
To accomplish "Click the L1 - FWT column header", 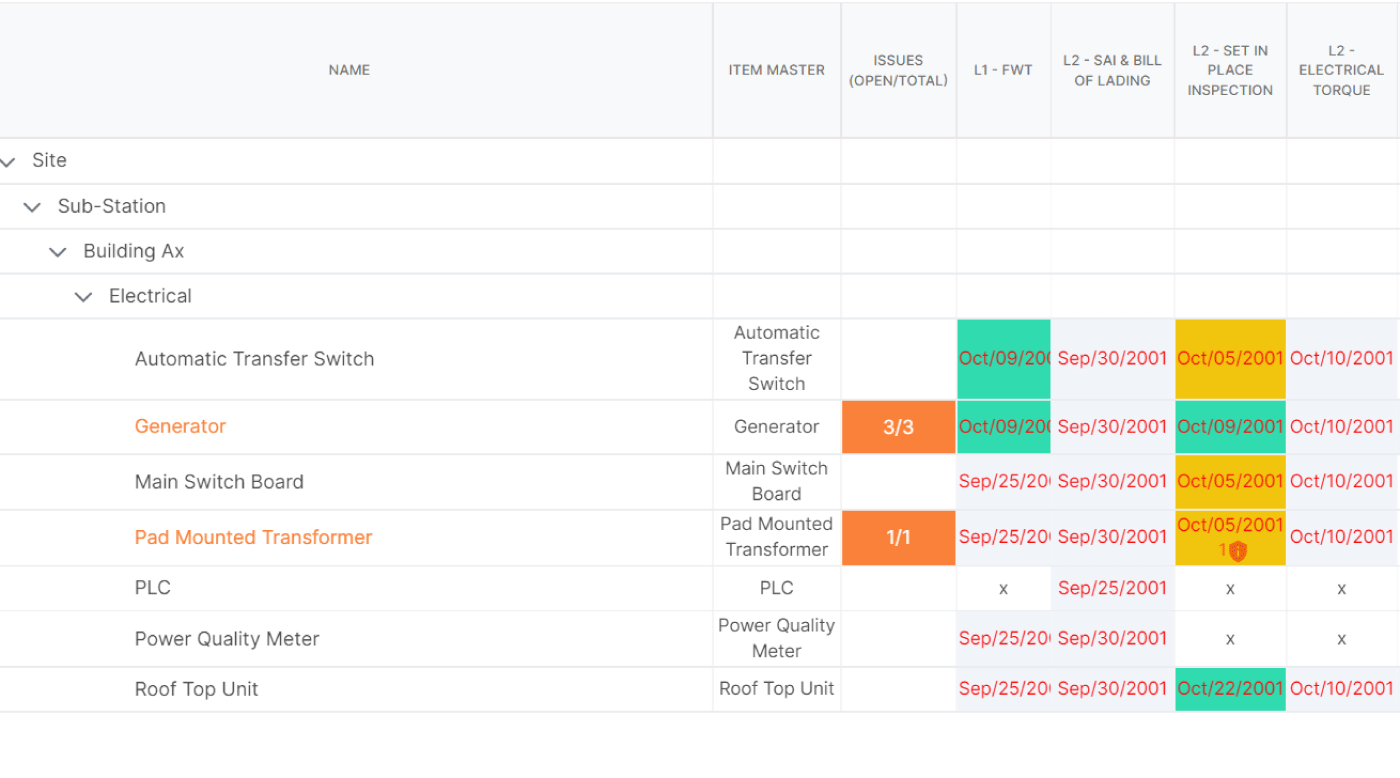I will (x=1003, y=70).
